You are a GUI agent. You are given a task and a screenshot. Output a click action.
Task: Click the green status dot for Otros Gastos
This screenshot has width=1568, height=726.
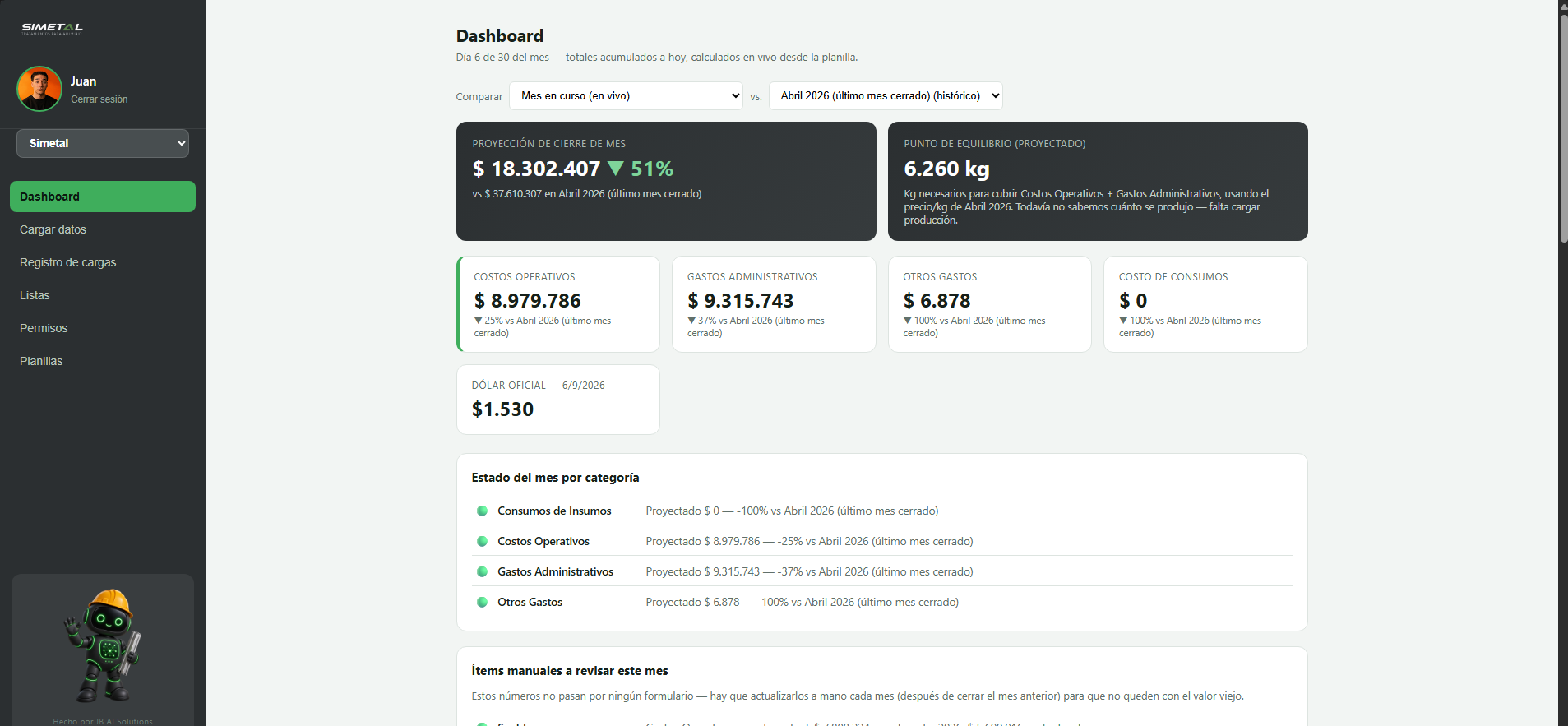(x=483, y=602)
